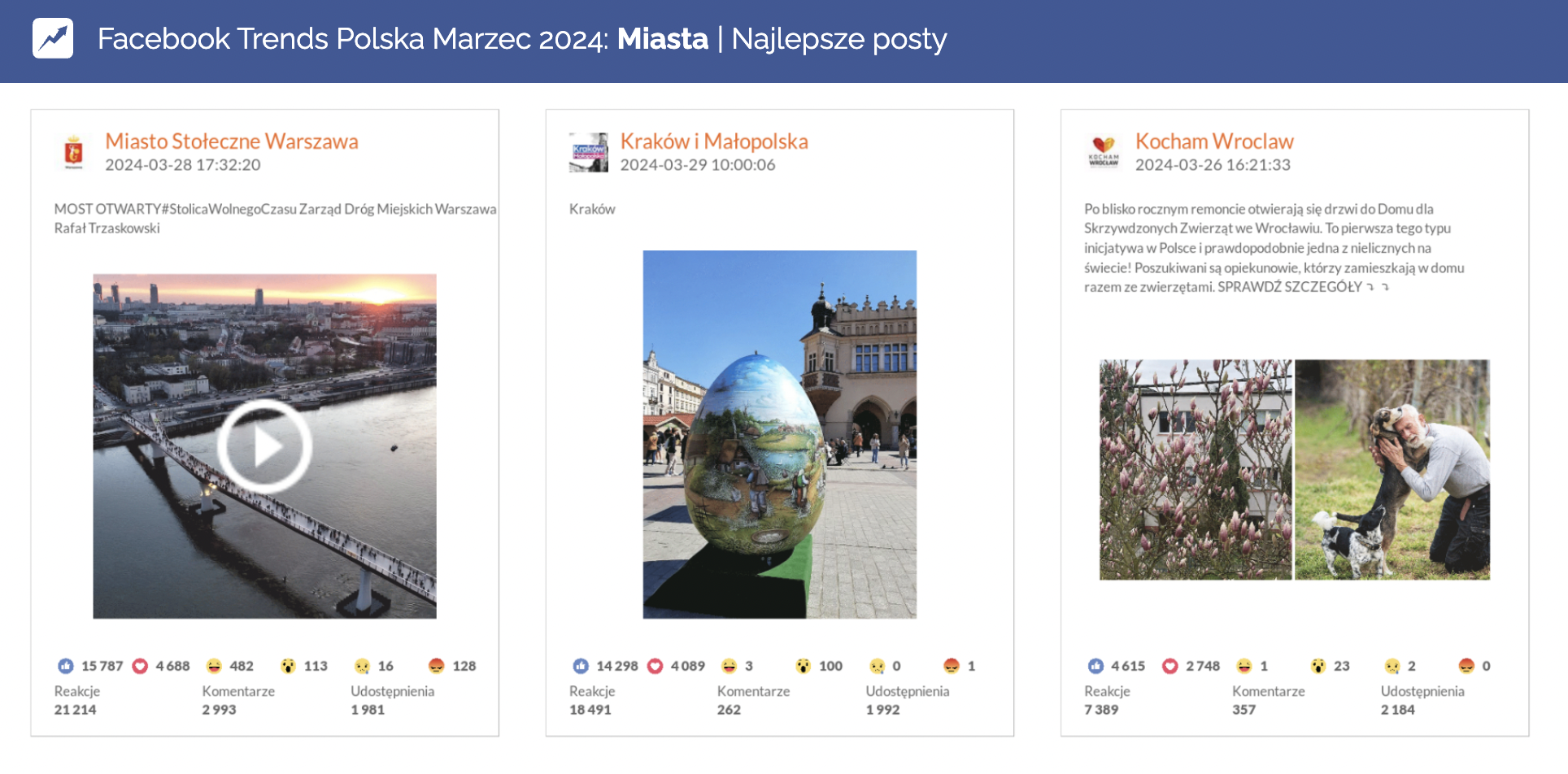Click the Kraków i Małopolska profile avatar
1568x774 pixels.
(588, 152)
